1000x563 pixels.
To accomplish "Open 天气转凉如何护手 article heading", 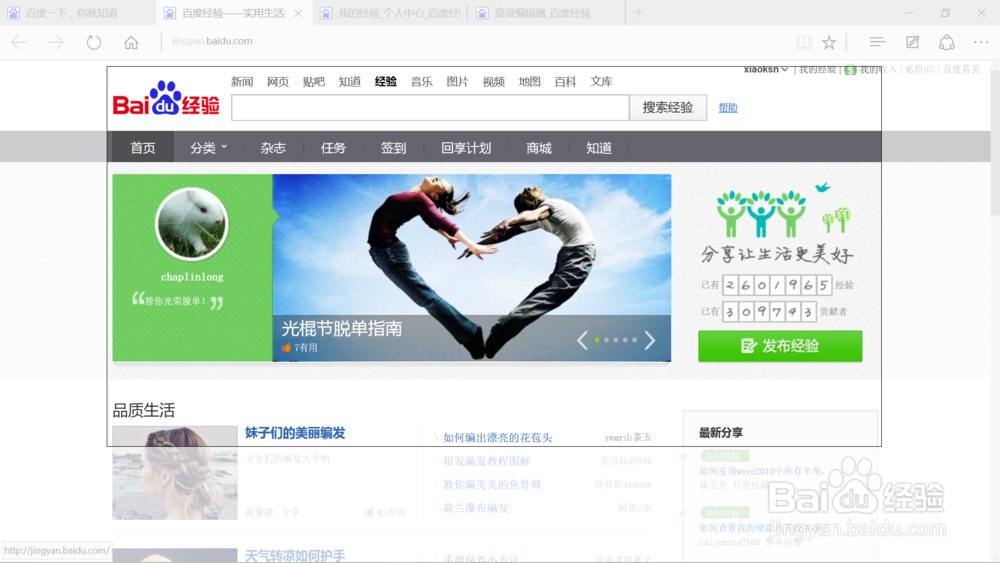I will coord(295,555).
